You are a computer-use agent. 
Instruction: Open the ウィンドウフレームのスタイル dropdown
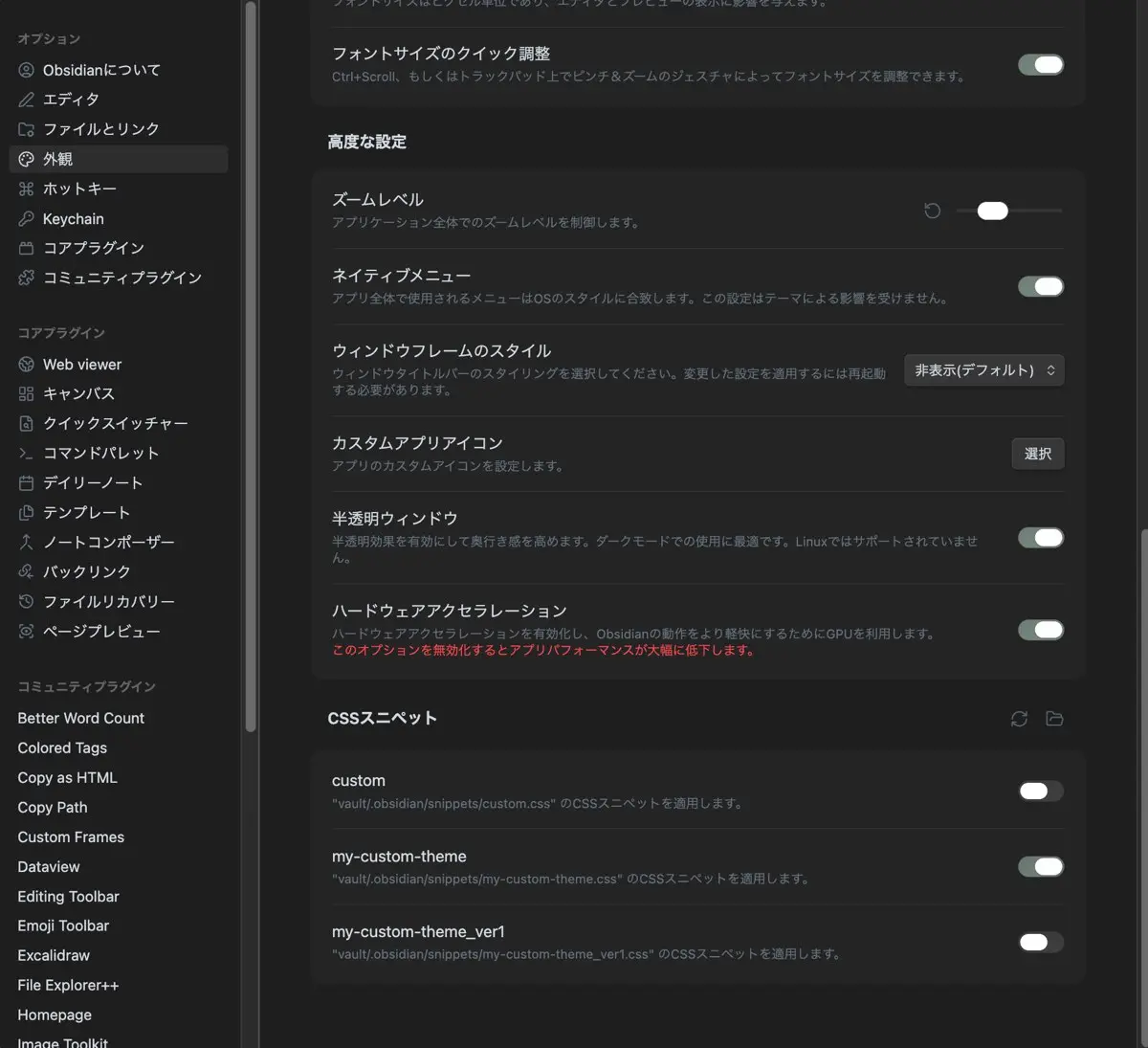click(984, 370)
